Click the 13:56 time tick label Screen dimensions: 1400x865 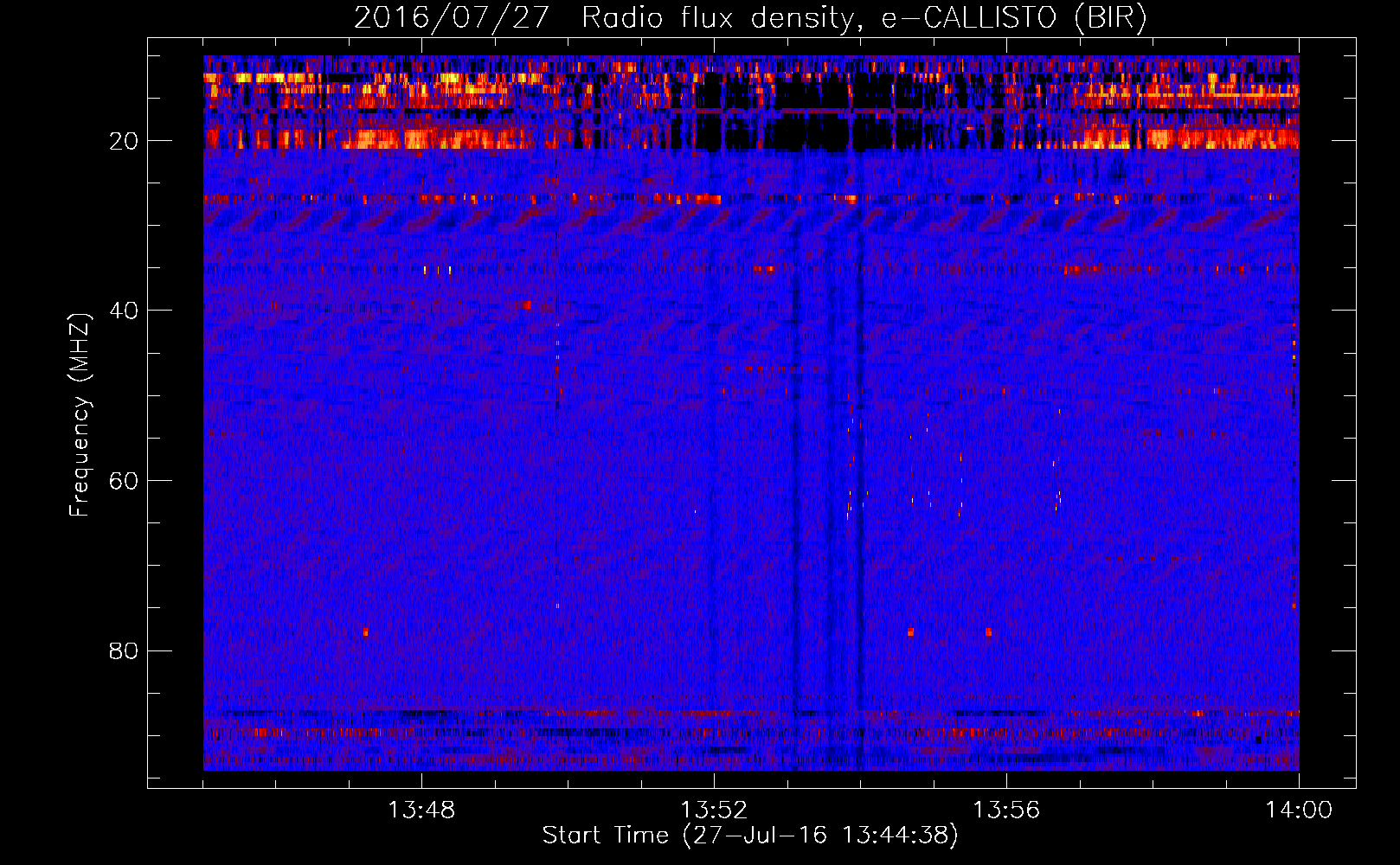click(1006, 810)
